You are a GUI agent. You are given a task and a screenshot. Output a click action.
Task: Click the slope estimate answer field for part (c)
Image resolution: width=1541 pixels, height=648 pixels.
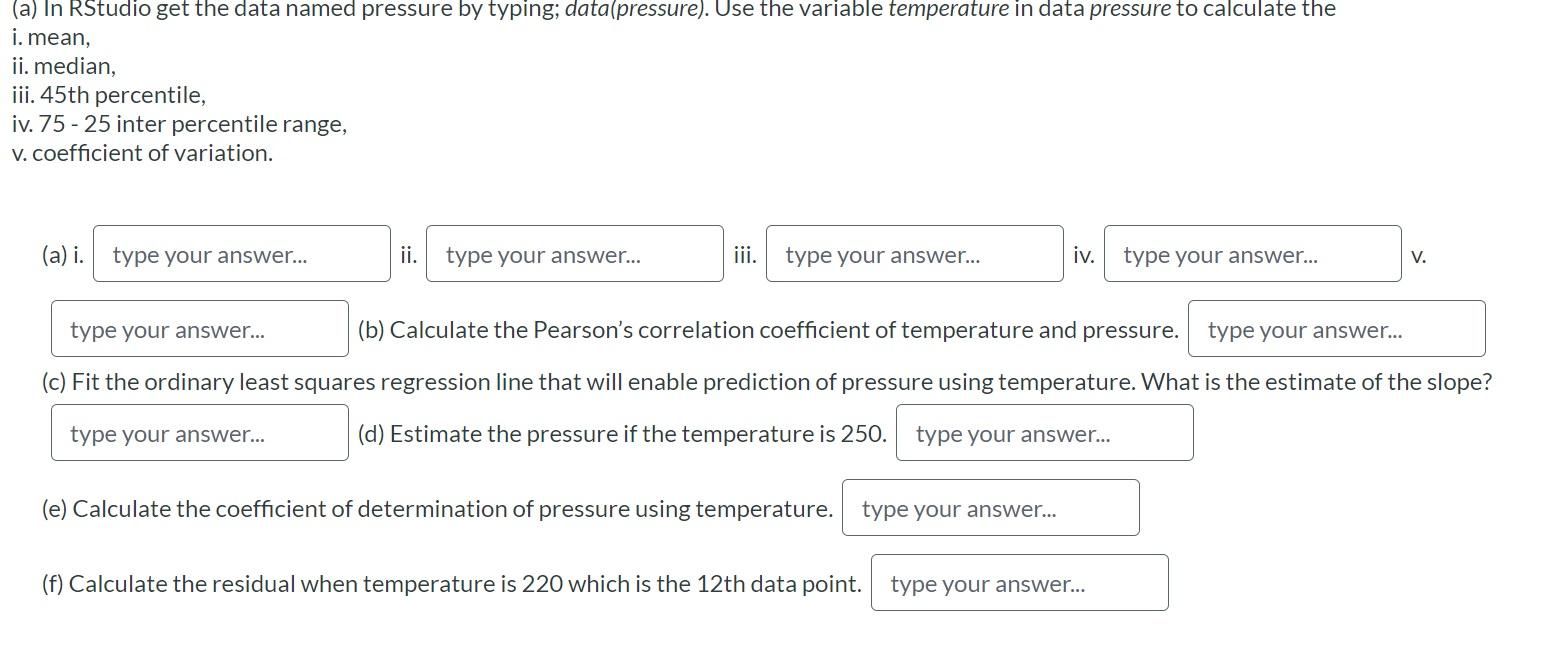198,432
